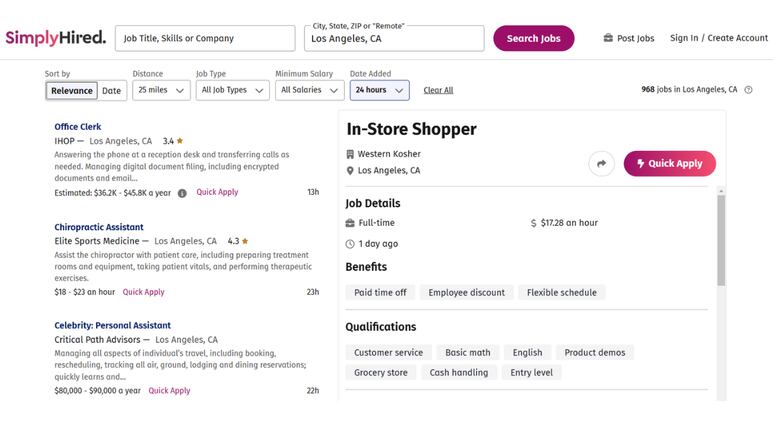Screen dimensions: 773x438
Task: Click the SimplyHired logo
Action: [x=56, y=38]
